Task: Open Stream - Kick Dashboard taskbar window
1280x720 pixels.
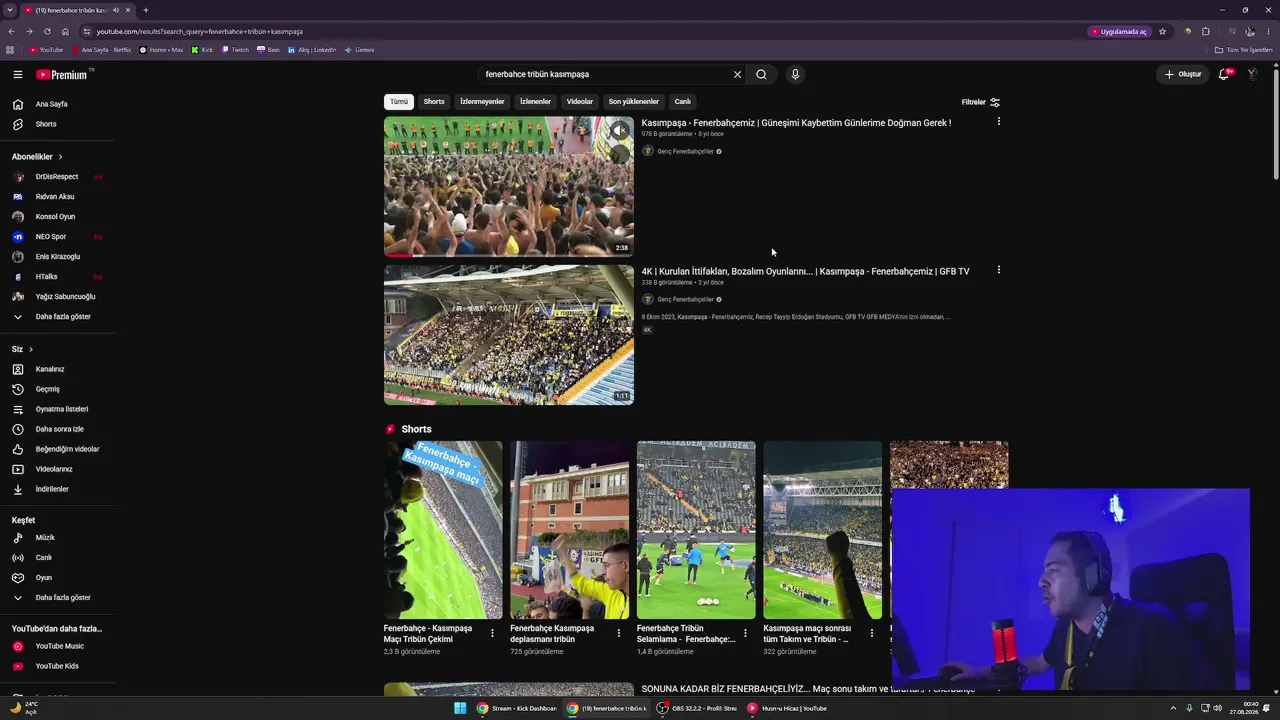Action: tap(517, 708)
